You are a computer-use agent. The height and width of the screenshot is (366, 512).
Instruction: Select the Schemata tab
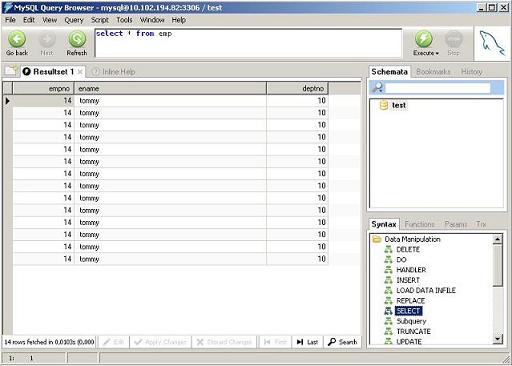pyautogui.click(x=389, y=72)
